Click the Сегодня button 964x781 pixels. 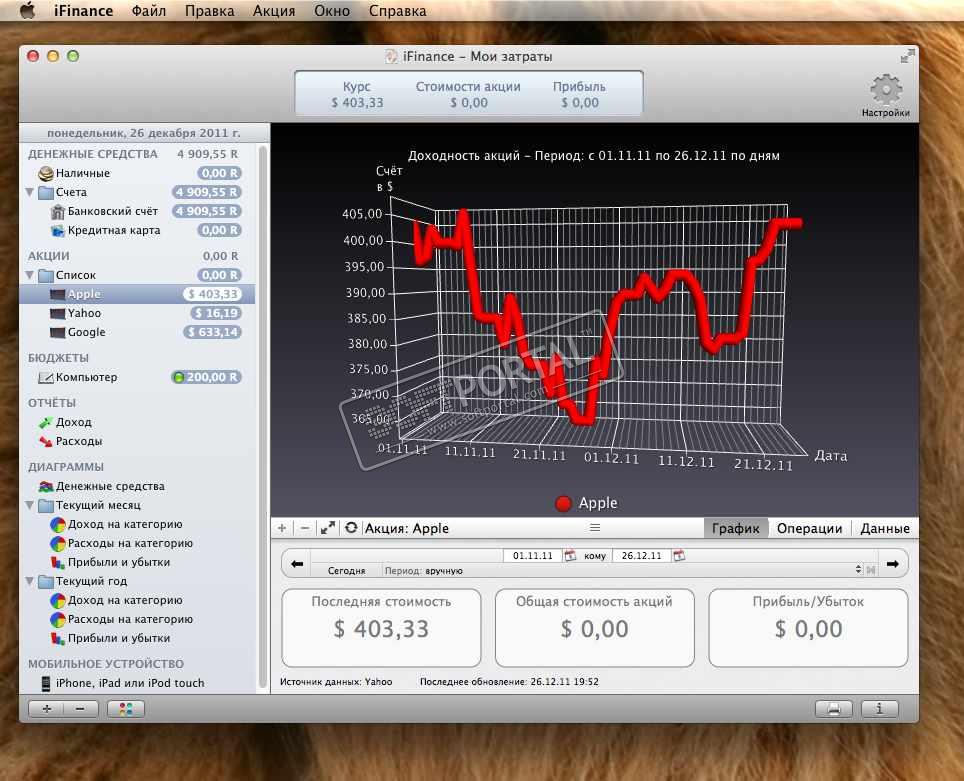346,571
